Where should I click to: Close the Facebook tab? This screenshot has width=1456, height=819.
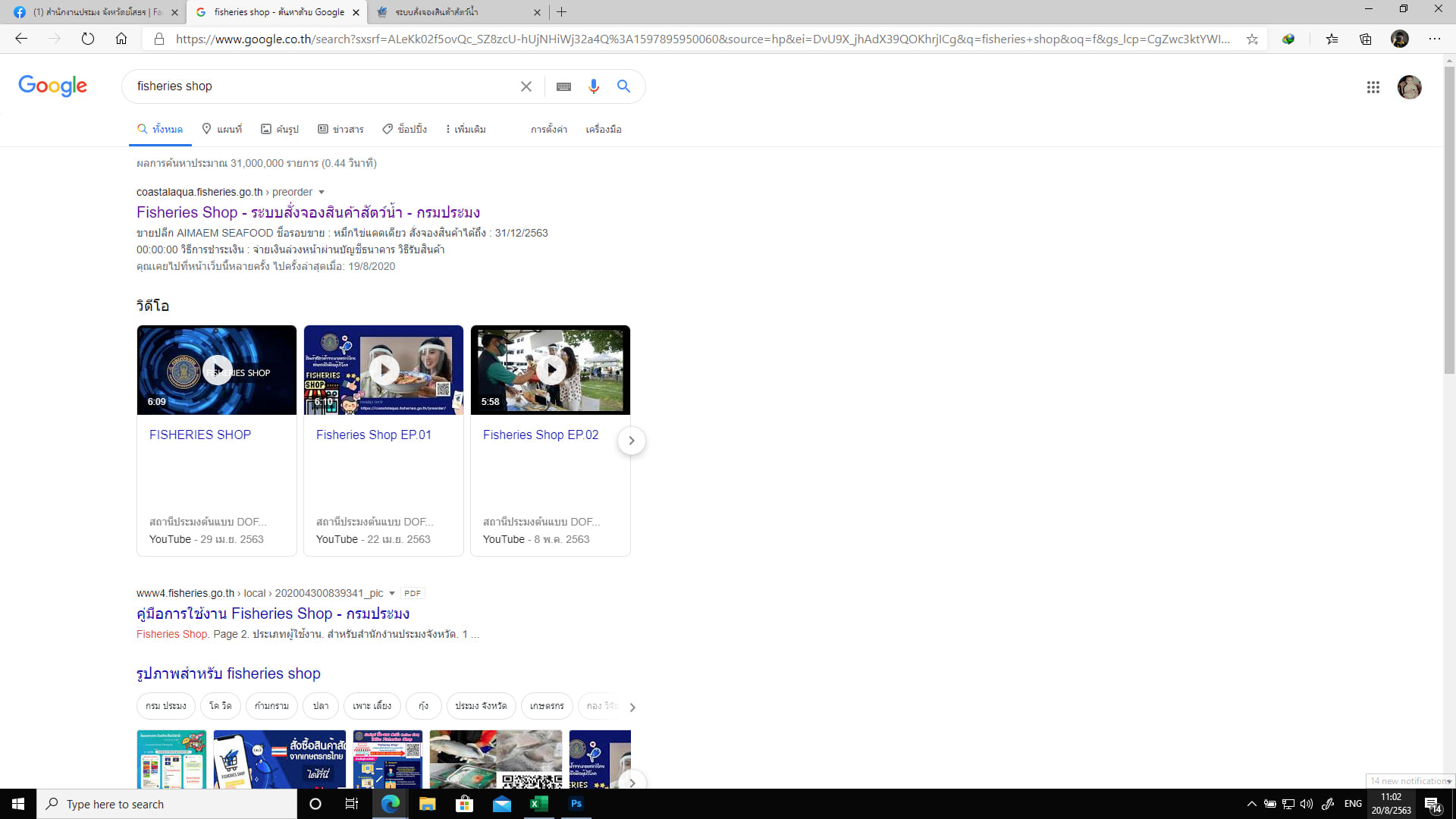click(x=174, y=12)
